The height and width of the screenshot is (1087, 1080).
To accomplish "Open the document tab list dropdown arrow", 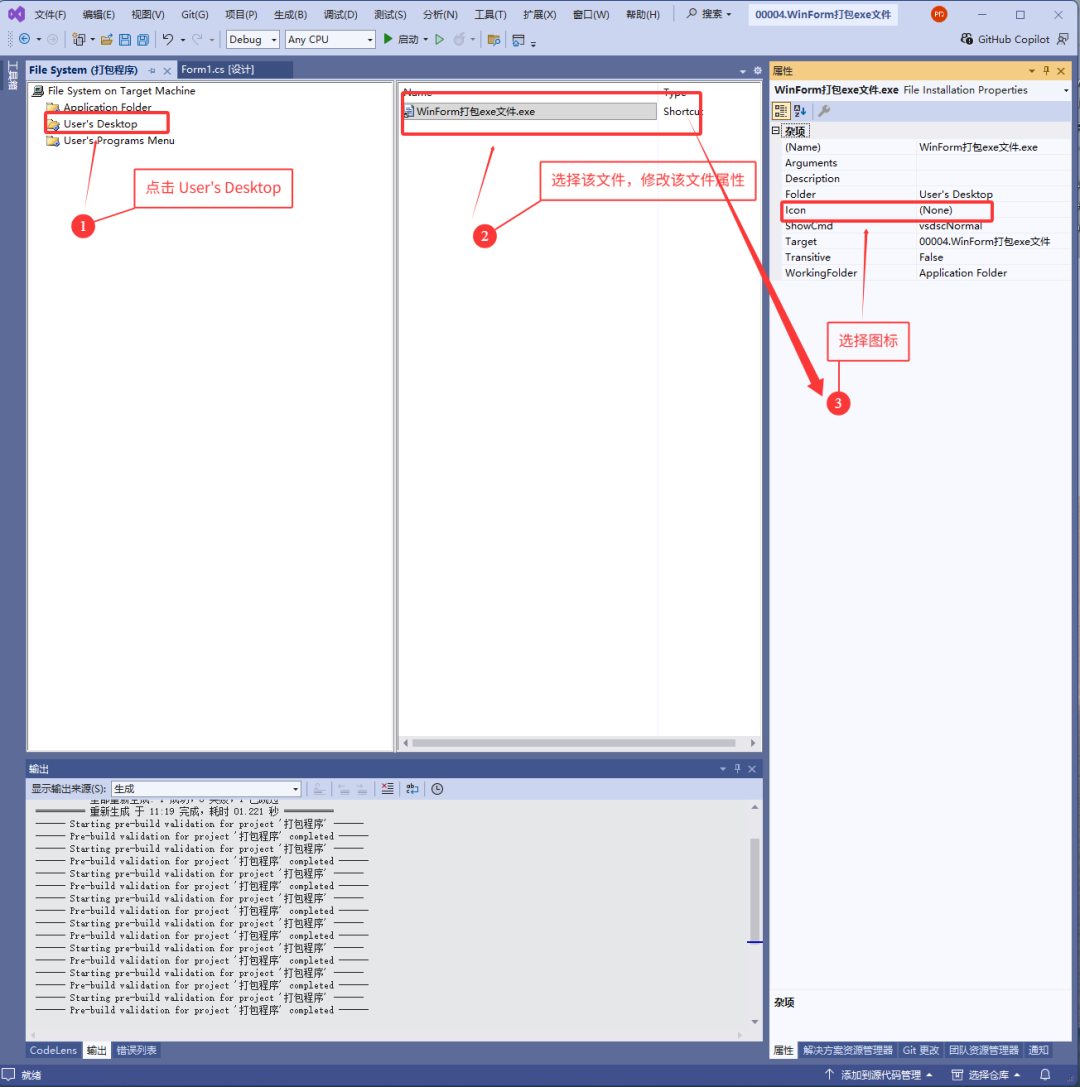I will [x=742, y=70].
